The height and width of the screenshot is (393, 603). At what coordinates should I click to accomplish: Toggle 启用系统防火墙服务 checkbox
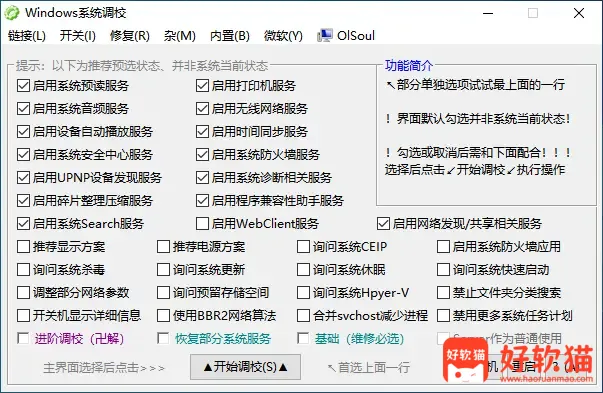click(202, 155)
